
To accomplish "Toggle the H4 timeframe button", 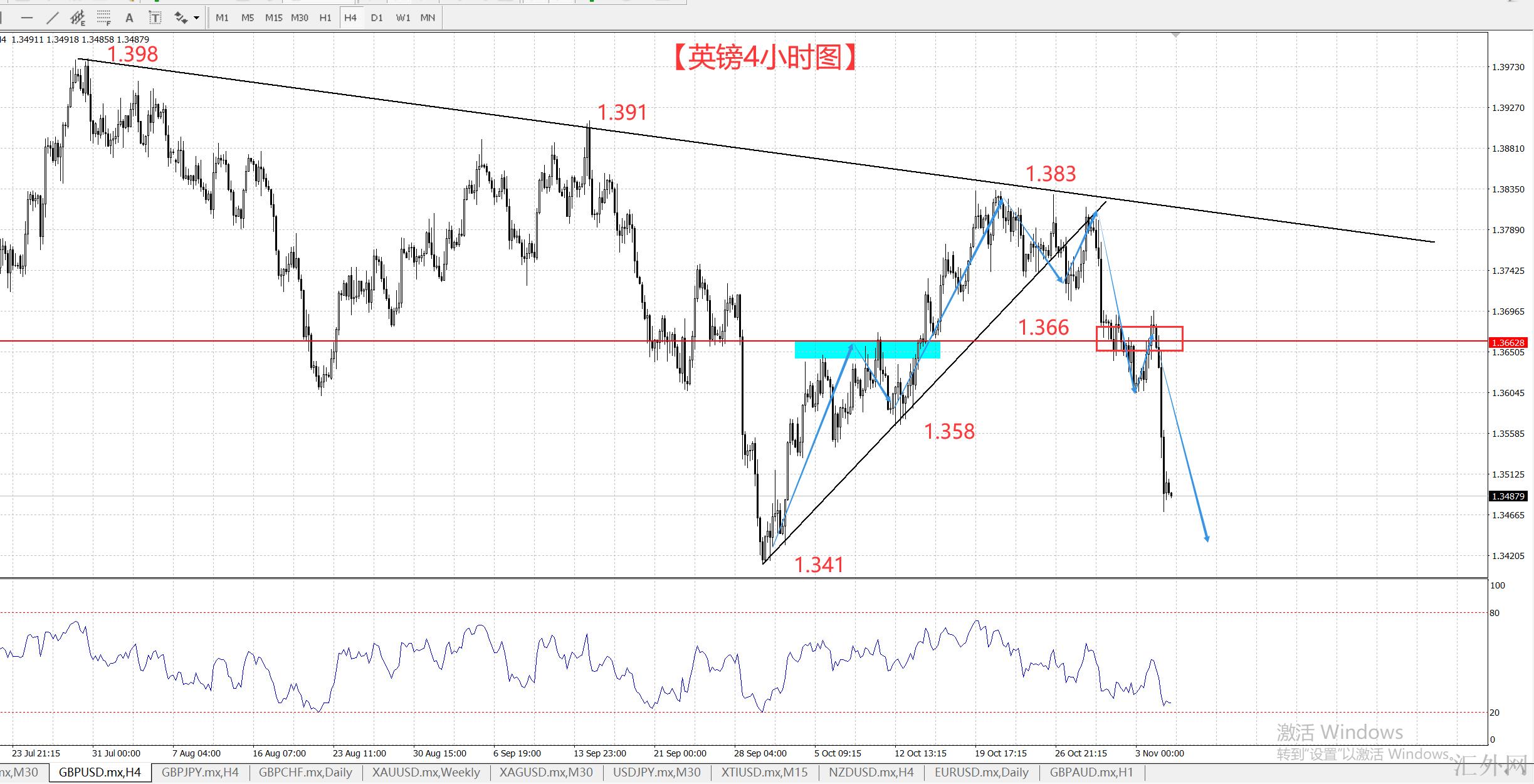I will click(x=350, y=18).
